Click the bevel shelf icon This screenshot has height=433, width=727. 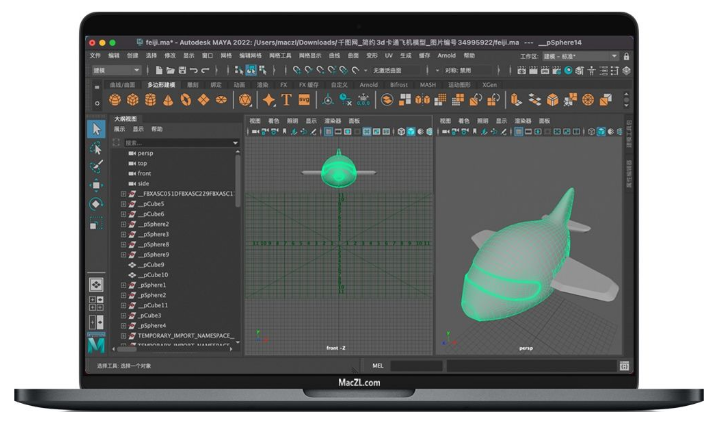pos(552,100)
